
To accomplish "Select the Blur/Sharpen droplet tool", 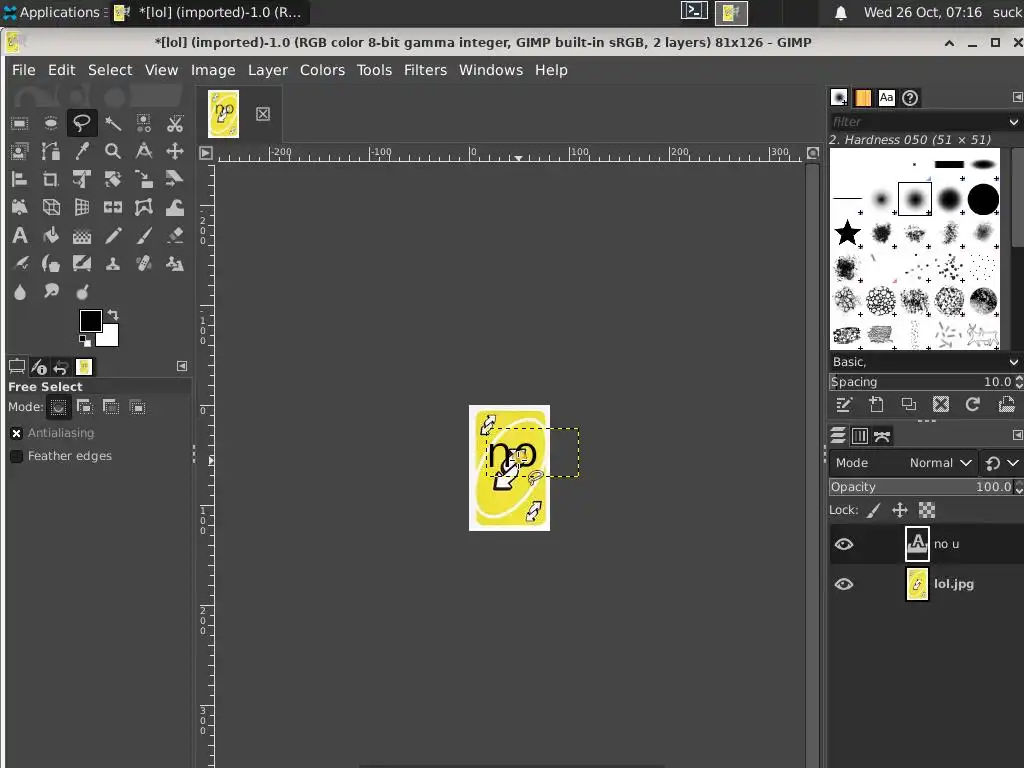I will click(x=20, y=292).
